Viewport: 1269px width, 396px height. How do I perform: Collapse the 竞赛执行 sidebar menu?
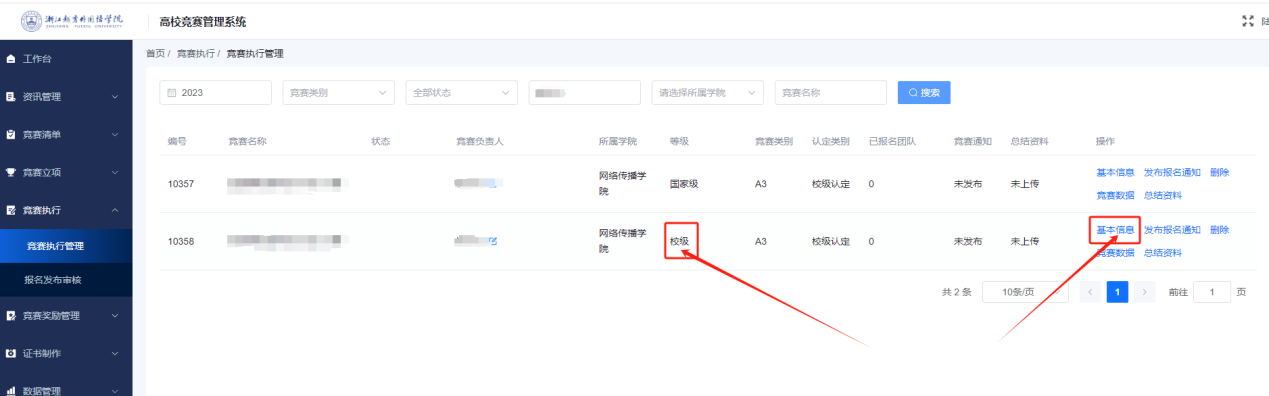point(66,210)
